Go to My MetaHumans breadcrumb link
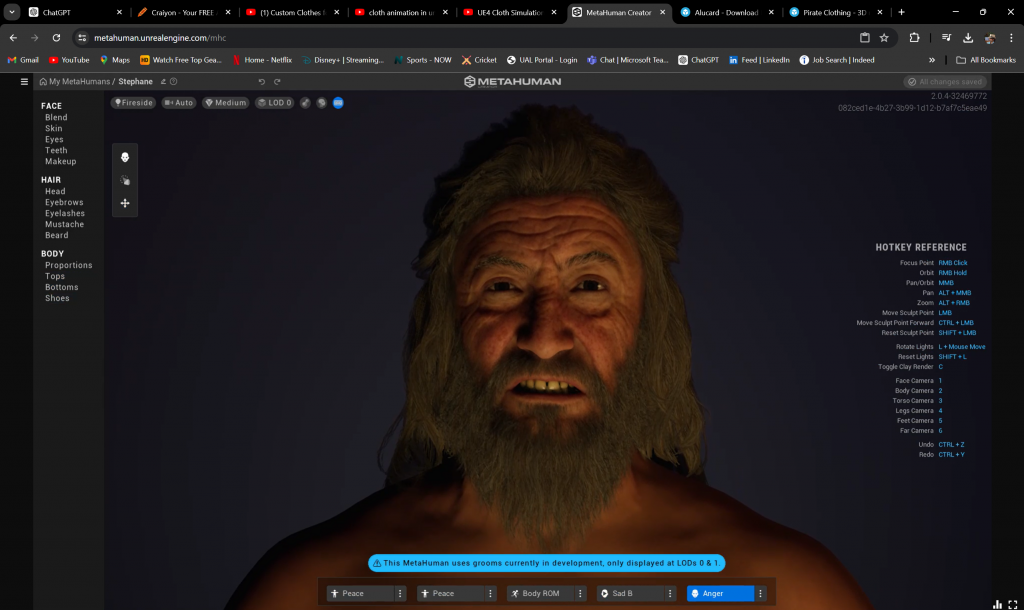 80,82
